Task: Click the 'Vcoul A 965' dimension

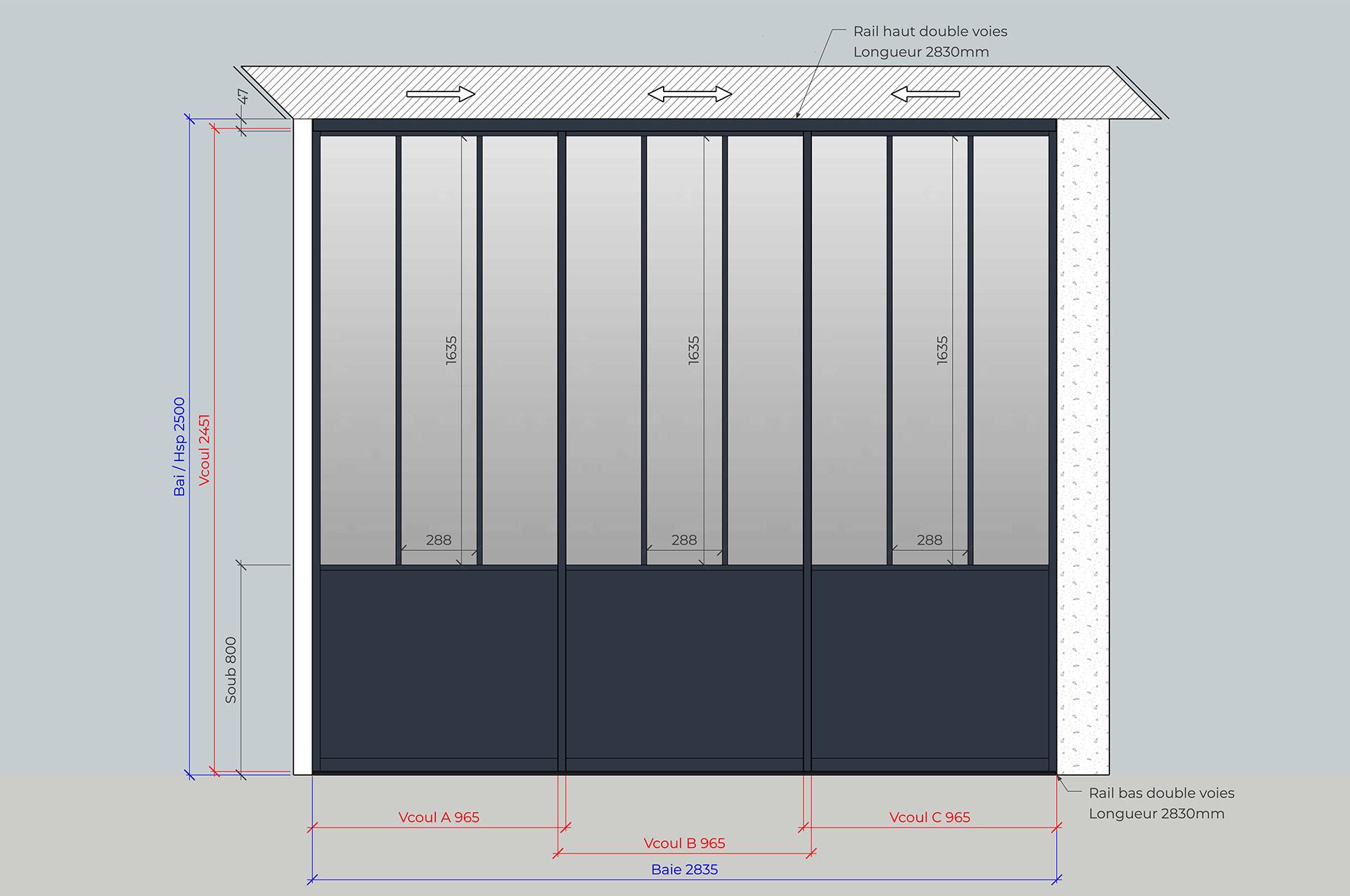Action: point(439,817)
